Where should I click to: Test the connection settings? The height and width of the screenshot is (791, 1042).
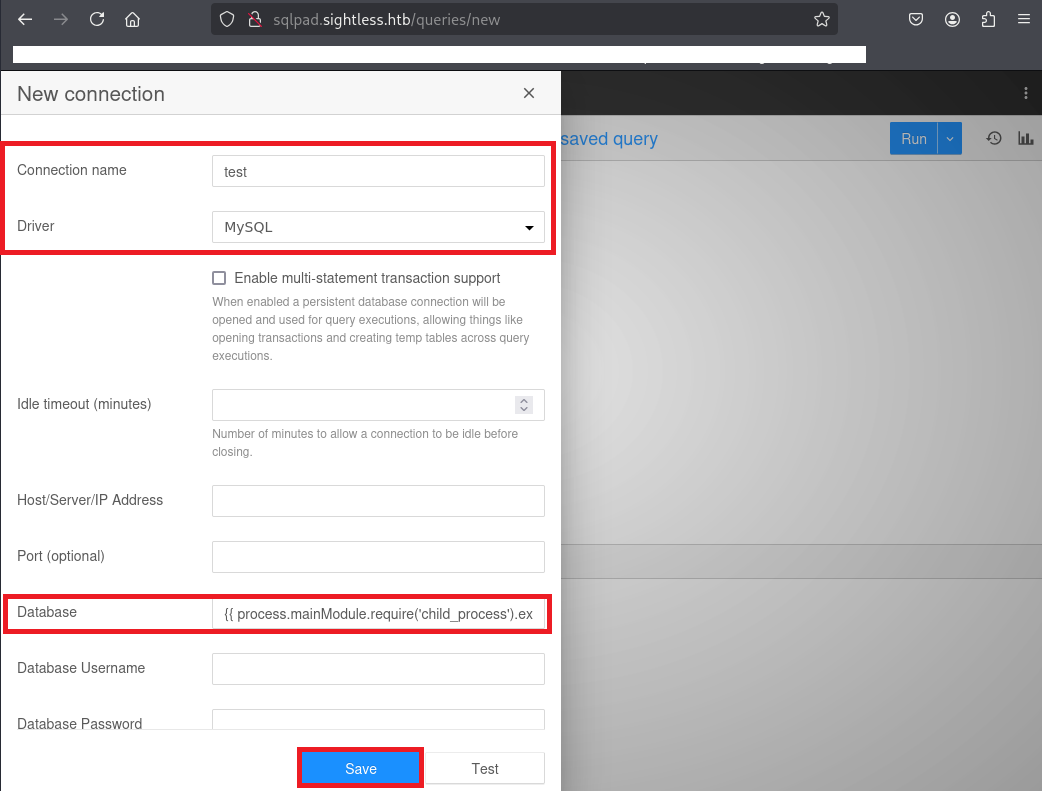point(485,768)
